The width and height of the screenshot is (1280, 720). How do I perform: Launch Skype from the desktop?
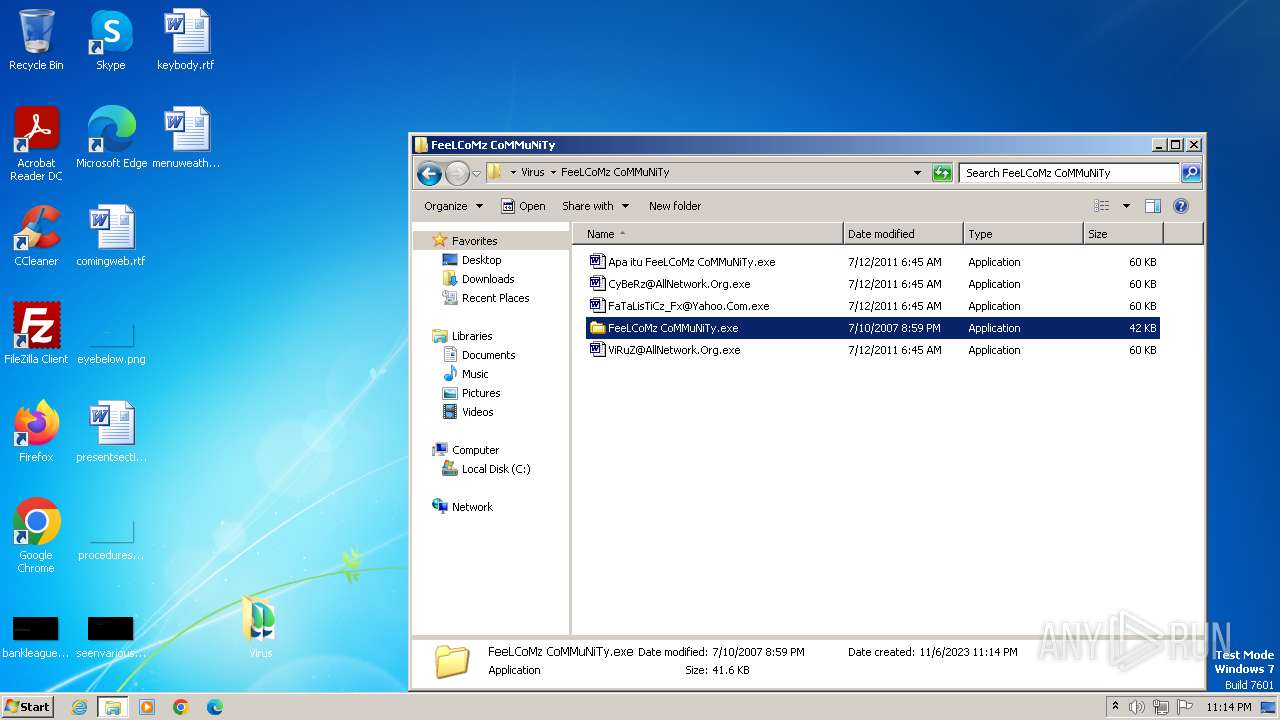click(110, 40)
